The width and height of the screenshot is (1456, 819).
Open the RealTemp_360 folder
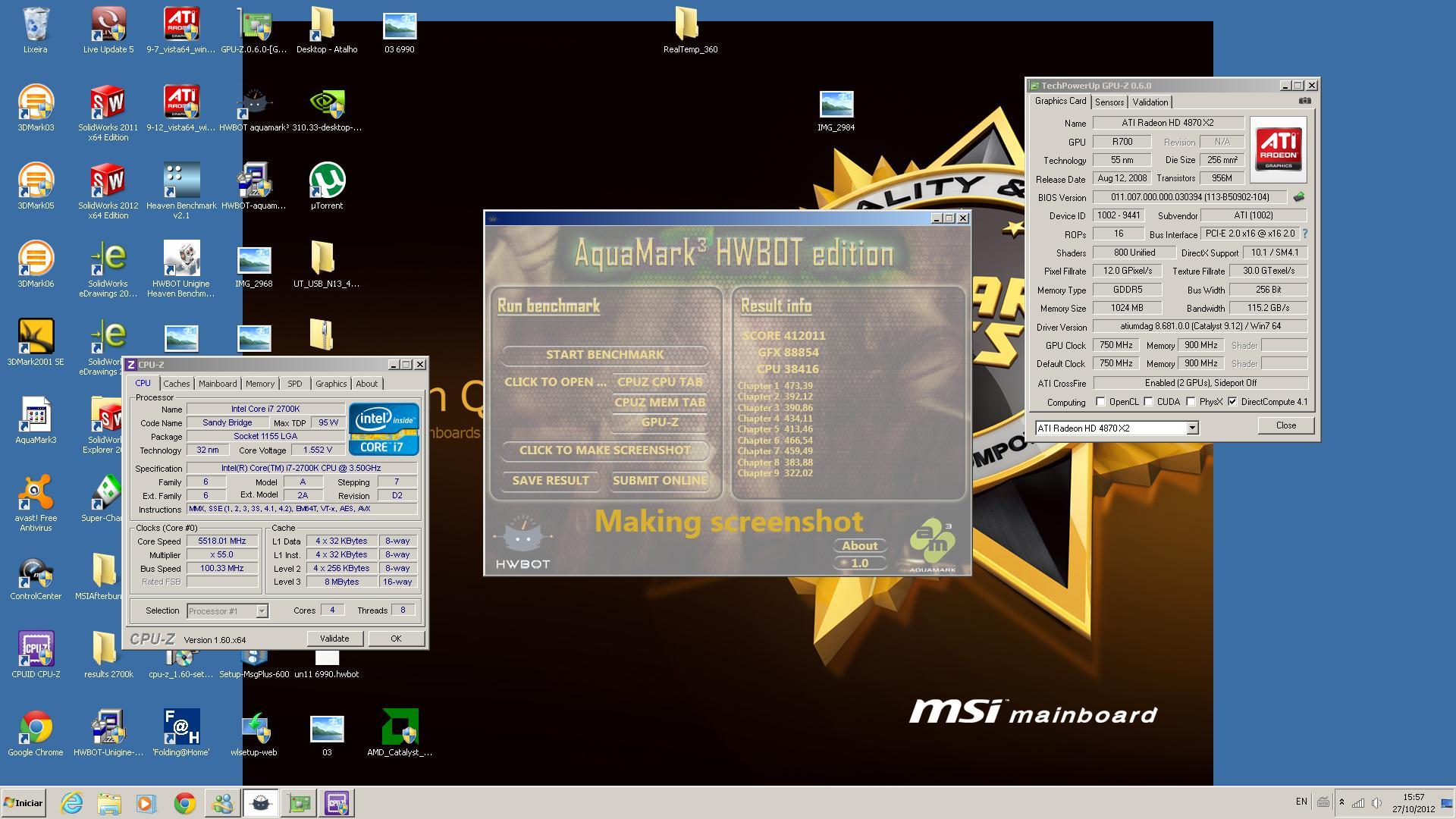[x=690, y=30]
